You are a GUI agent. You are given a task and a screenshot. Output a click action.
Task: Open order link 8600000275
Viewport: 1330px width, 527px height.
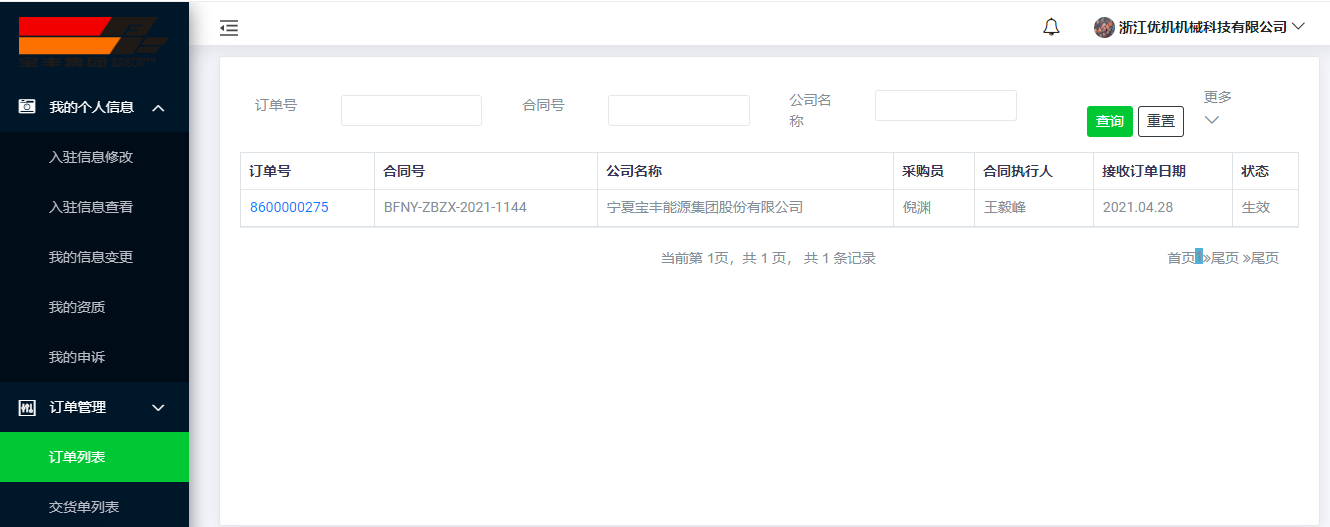(289, 208)
